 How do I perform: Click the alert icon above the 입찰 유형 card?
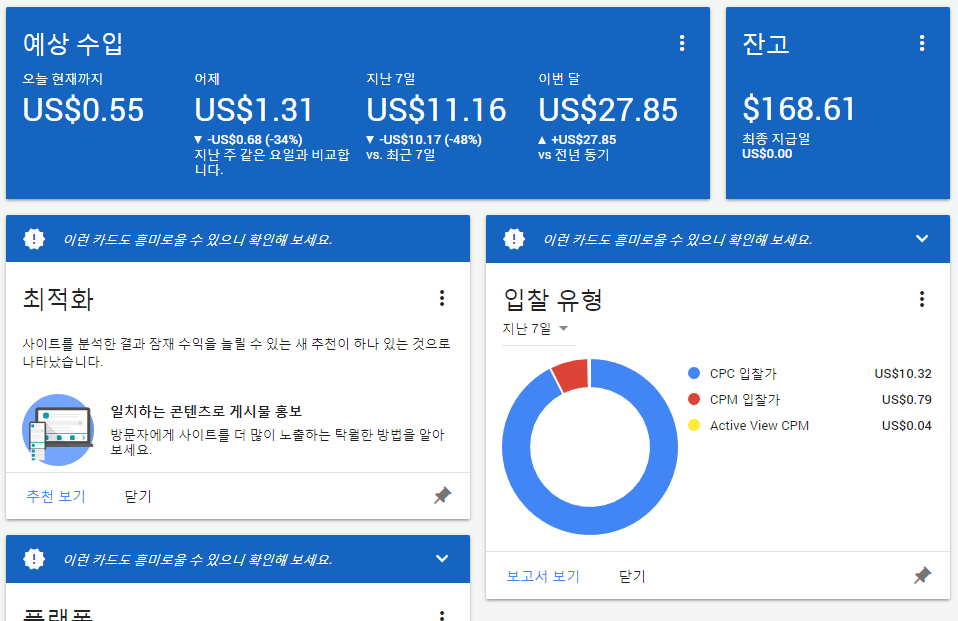514,239
